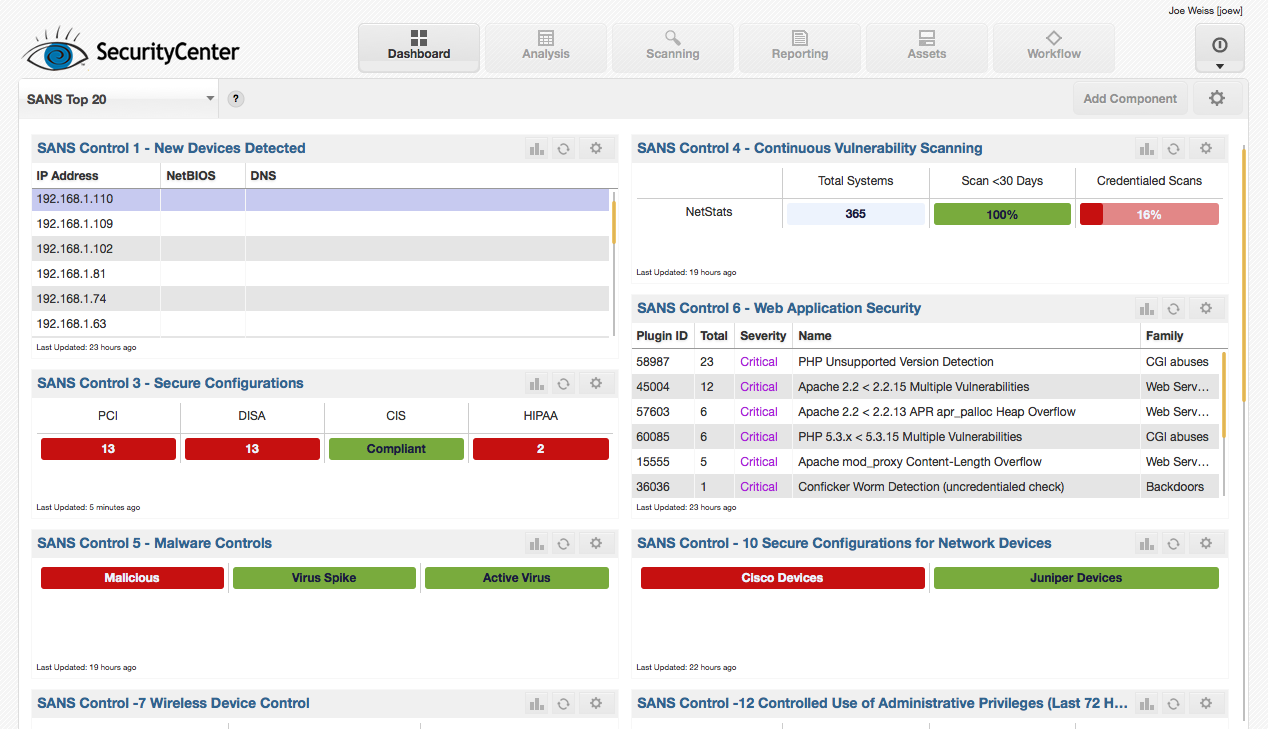This screenshot has width=1268, height=729.
Task: Open chart view for Control 7 Wireless panel
Action: click(537, 703)
